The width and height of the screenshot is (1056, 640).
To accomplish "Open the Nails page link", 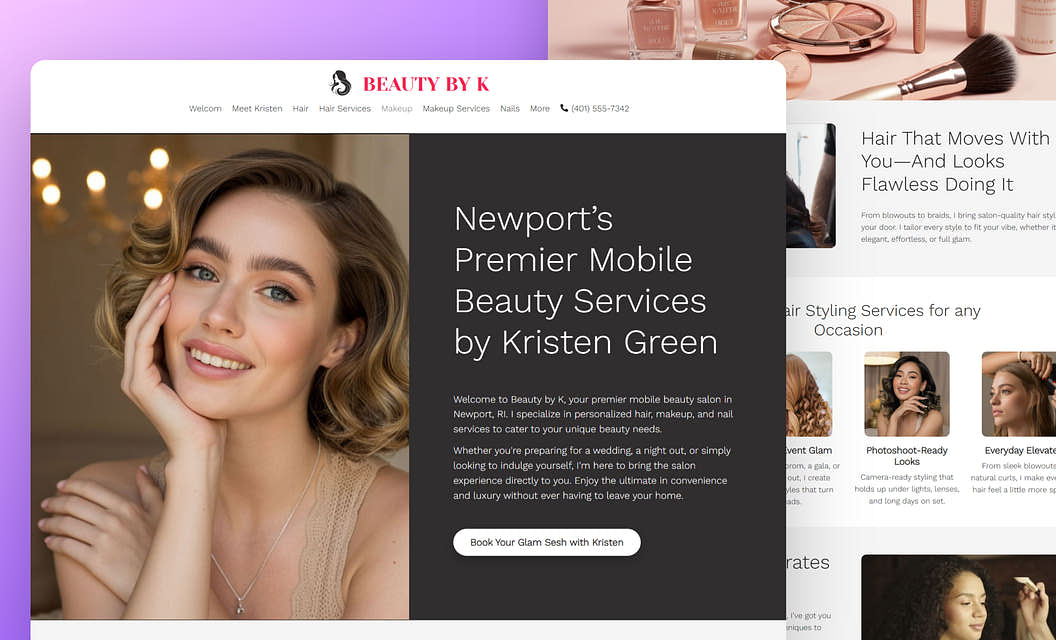I will (x=510, y=108).
